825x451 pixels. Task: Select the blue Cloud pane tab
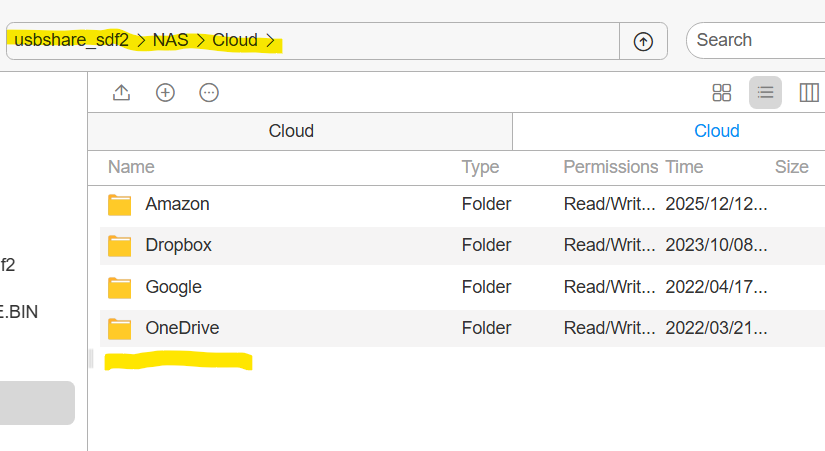point(717,131)
